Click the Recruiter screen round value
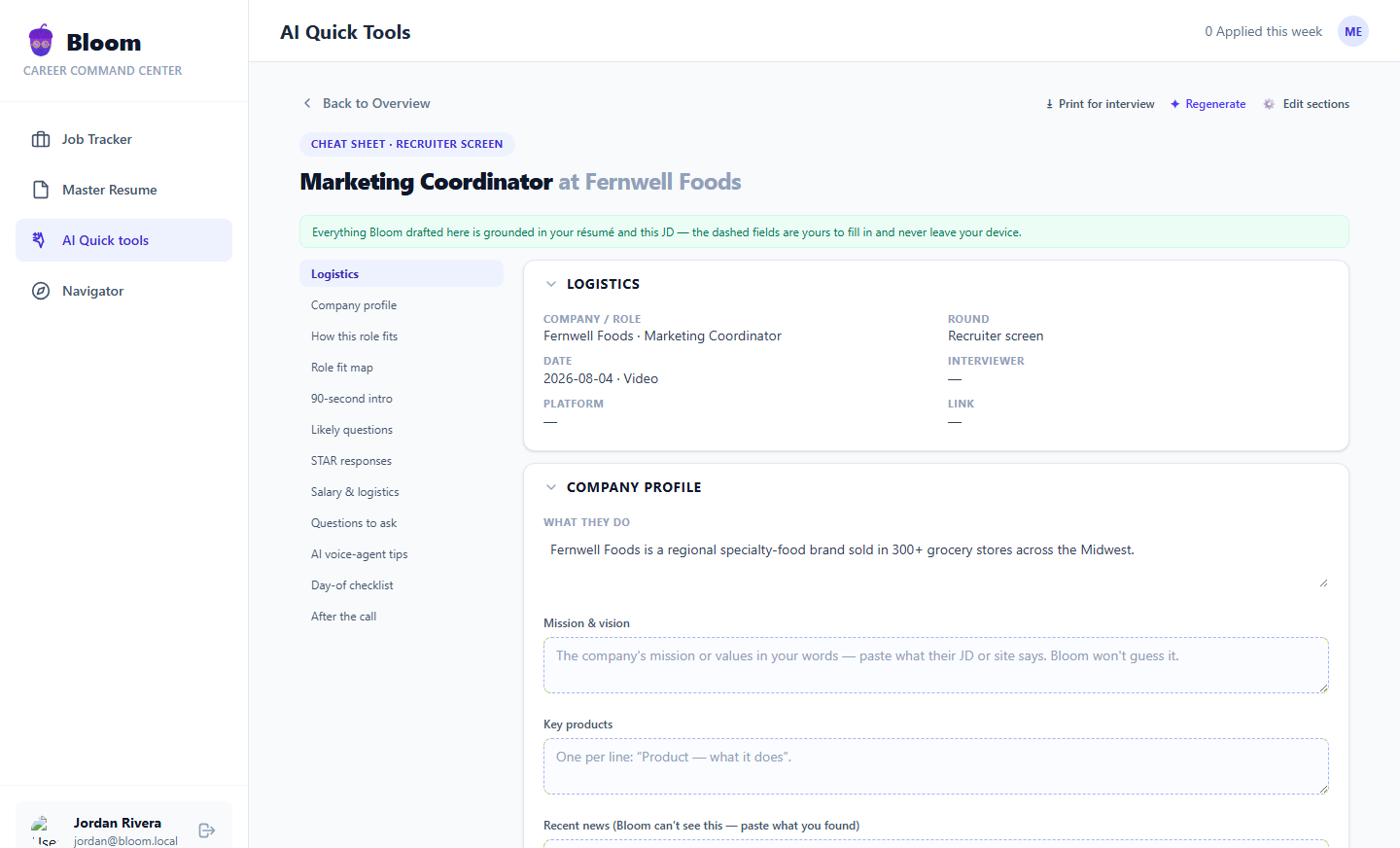Image resolution: width=1400 pixels, height=848 pixels. click(996, 336)
